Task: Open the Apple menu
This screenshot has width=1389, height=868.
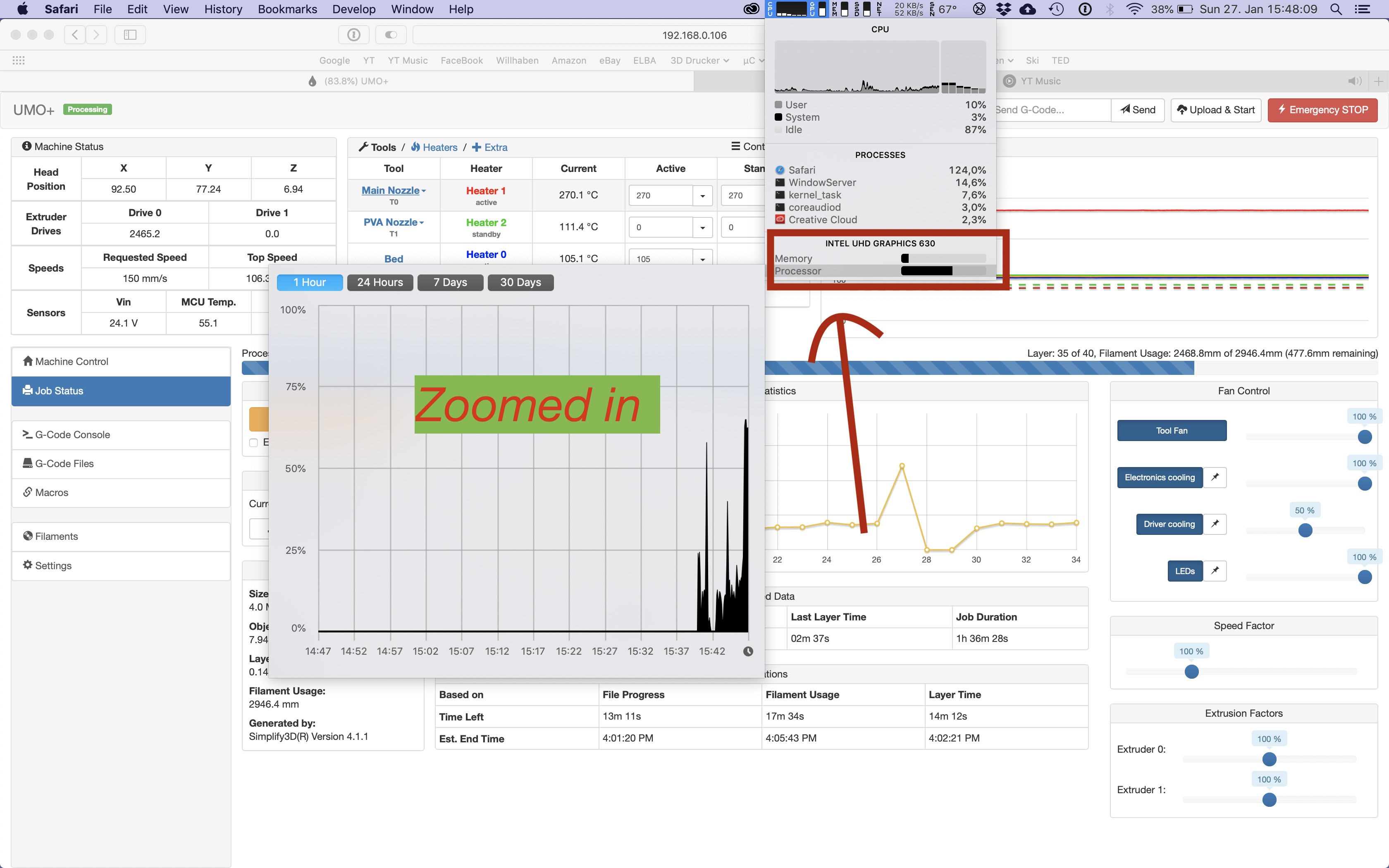Action: point(23,9)
